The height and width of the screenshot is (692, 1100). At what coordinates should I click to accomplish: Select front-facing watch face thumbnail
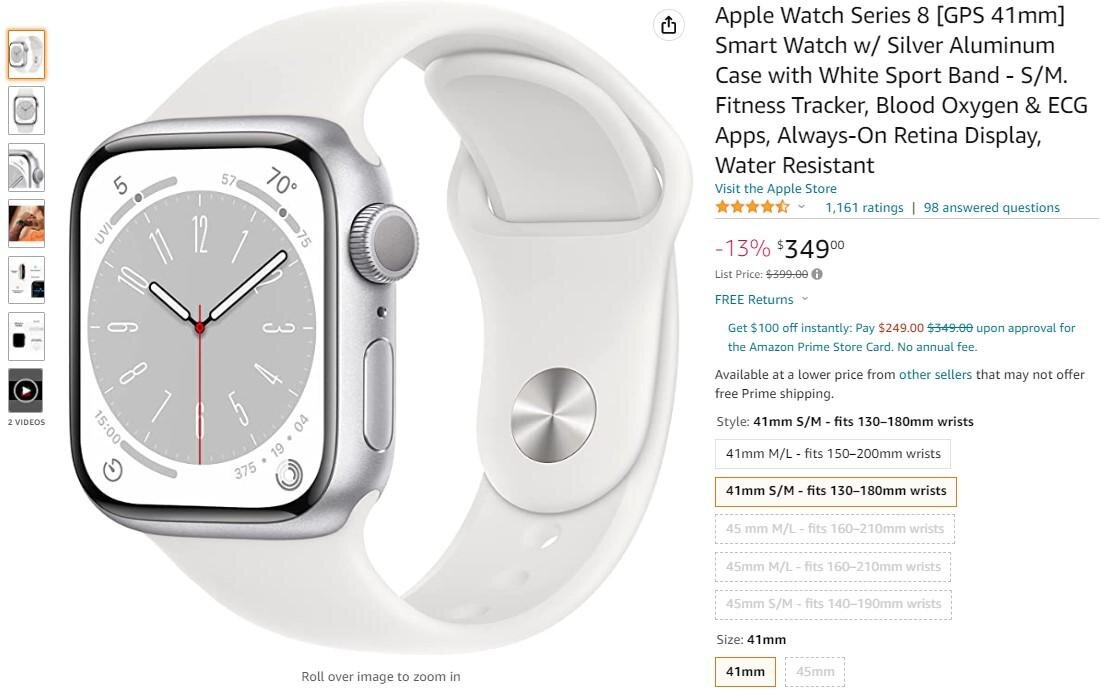27,110
